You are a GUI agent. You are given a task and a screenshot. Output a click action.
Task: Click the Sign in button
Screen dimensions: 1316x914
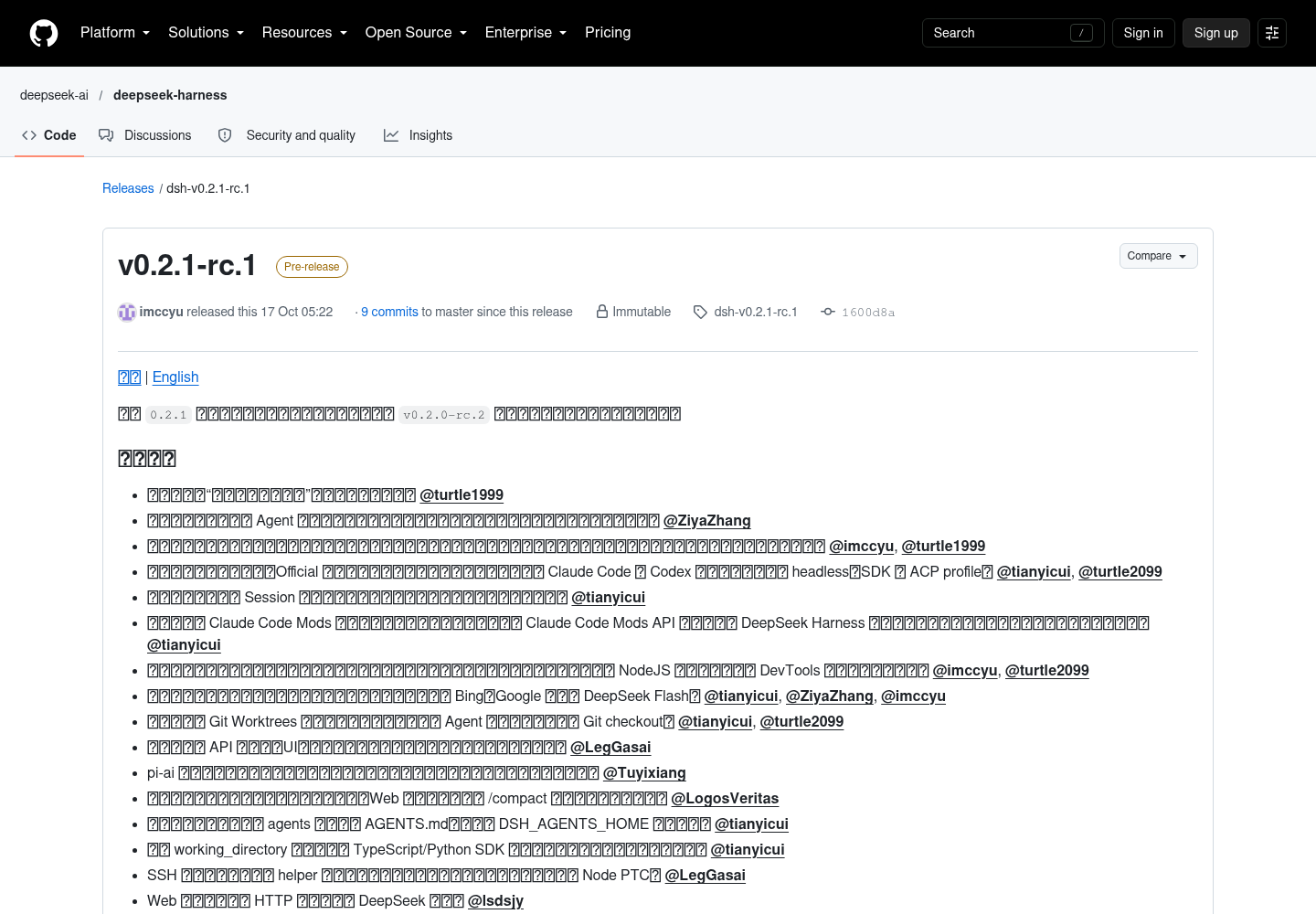click(x=1143, y=33)
